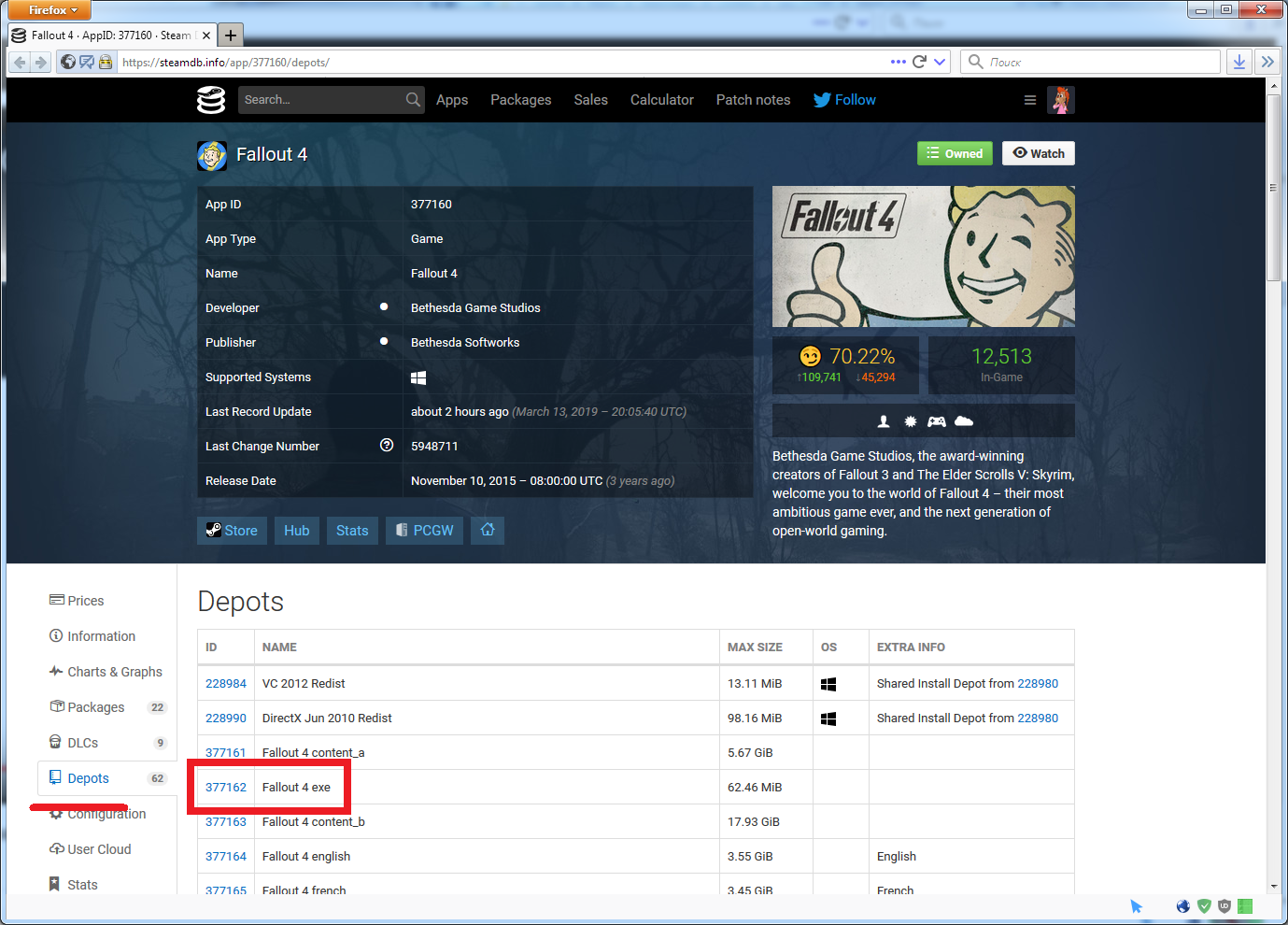The height and width of the screenshot is (925, 1288).
Task: Open Sales in the top navigation
Action: 591,100
